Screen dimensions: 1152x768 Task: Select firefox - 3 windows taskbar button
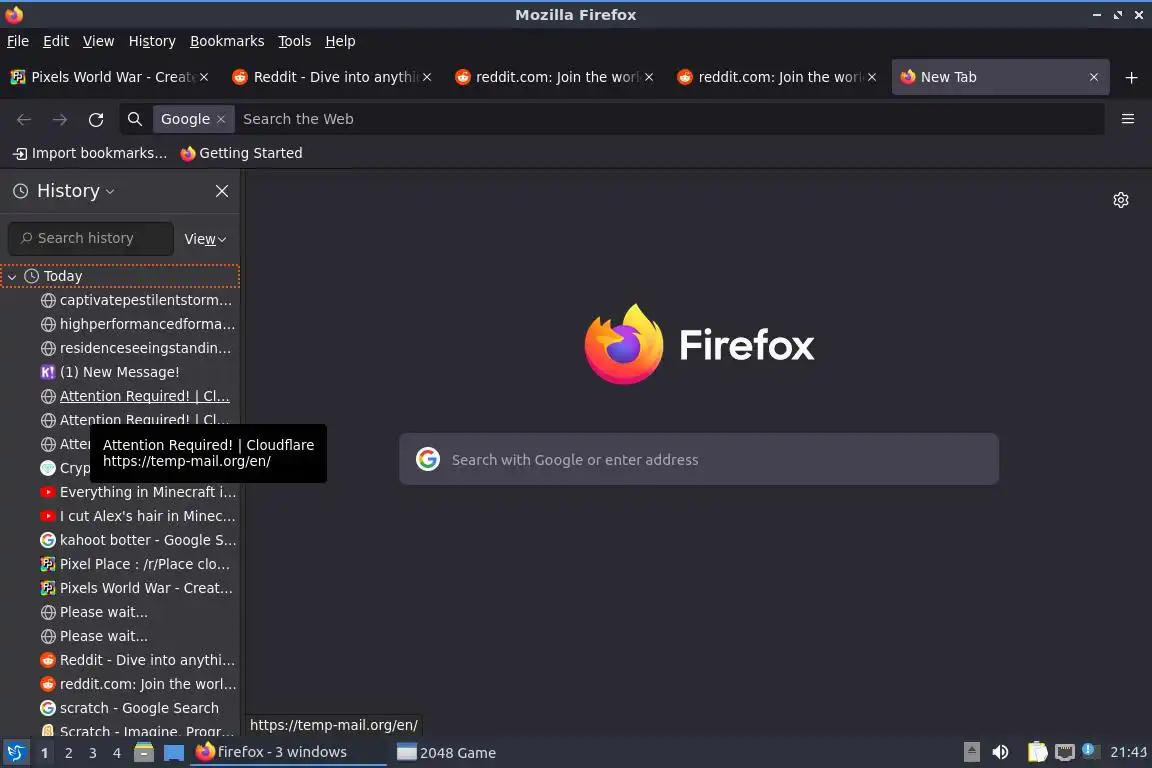click(x=288, y=753)
